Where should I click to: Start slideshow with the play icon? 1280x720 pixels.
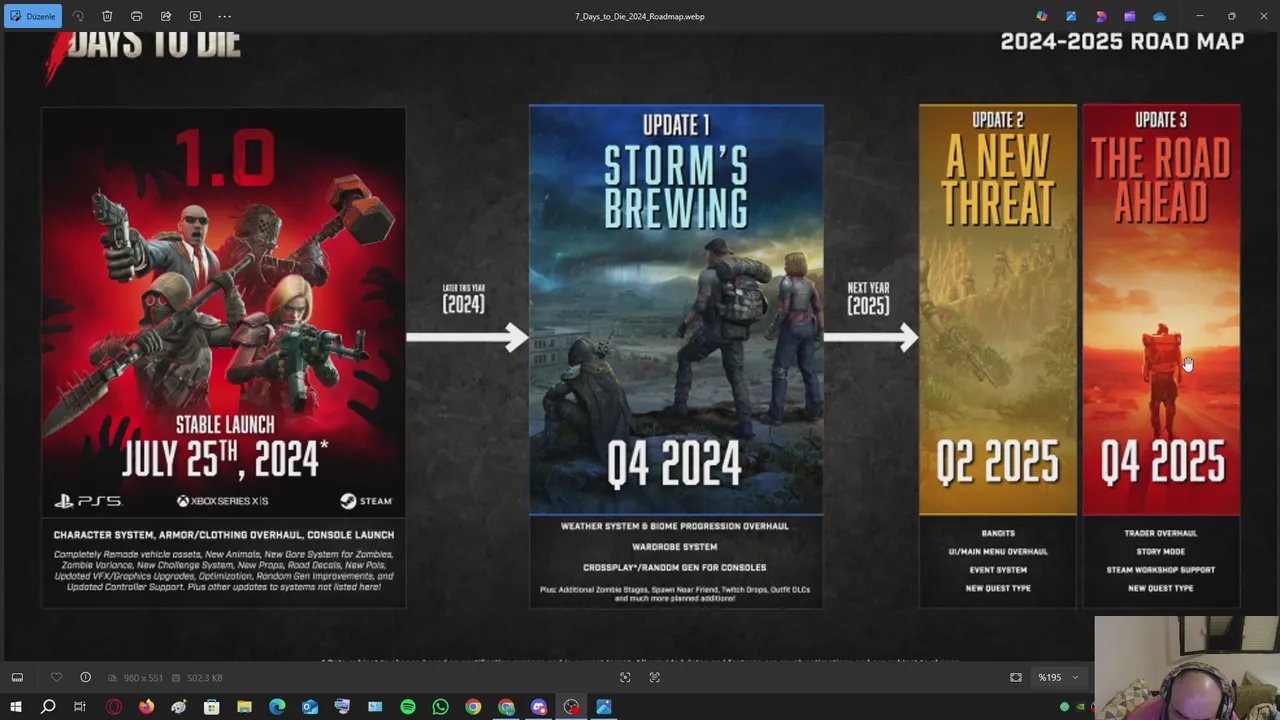(195, 16)
